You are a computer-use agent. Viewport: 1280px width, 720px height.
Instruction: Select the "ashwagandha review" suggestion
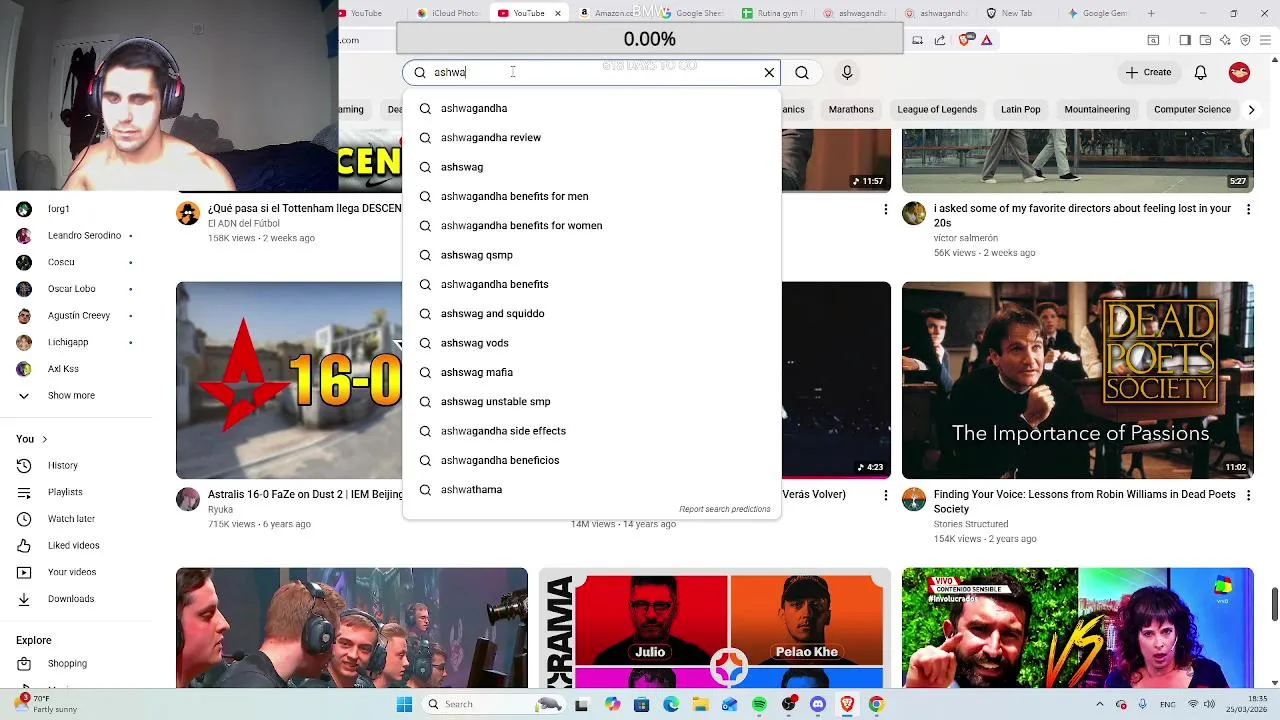pos(591,137)
